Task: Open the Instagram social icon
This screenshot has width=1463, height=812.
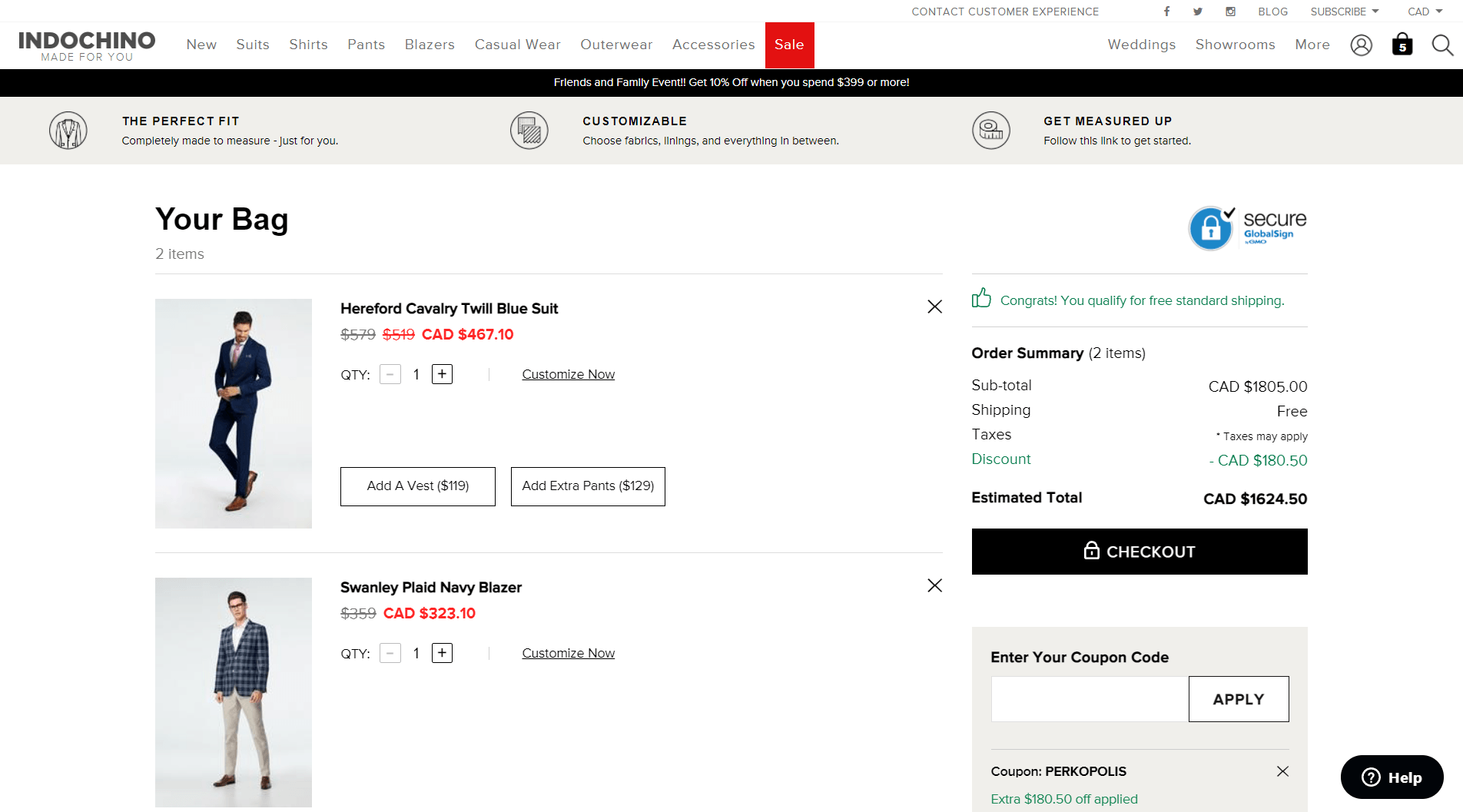Action: pos(1230,12)
